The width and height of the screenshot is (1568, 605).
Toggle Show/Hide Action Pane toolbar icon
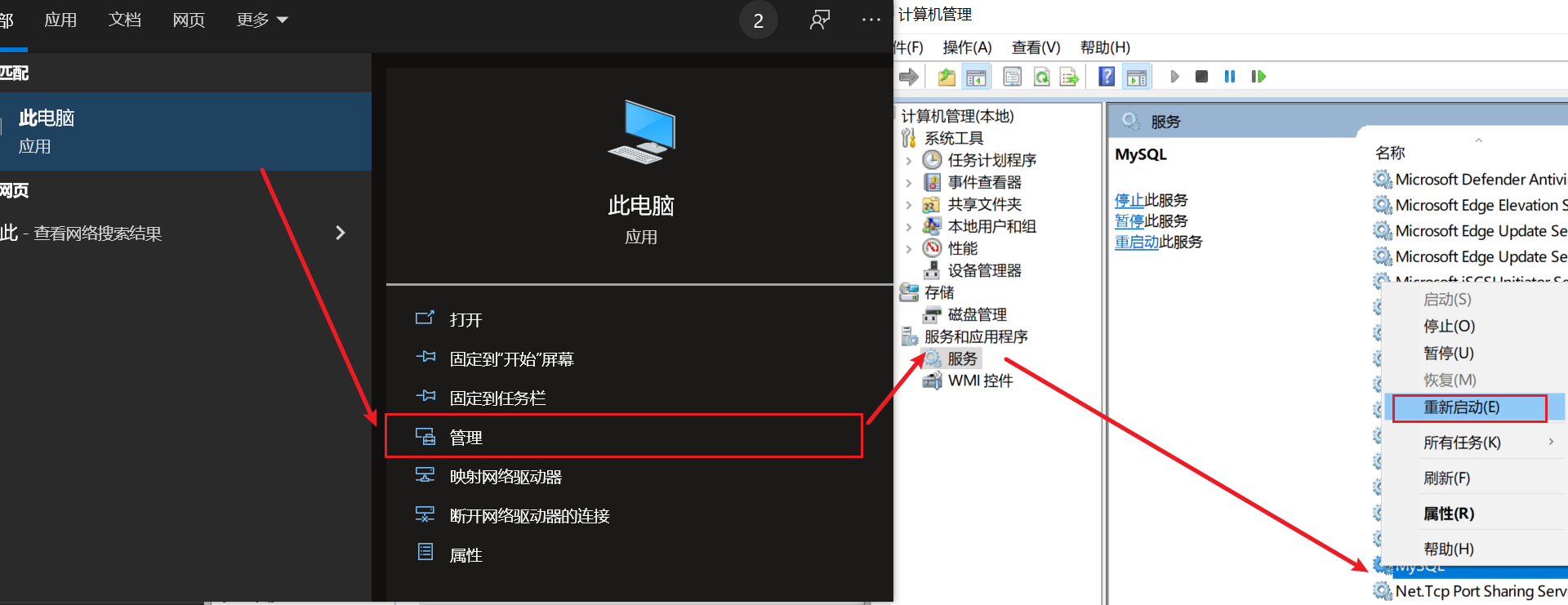tap(1136, 77)
